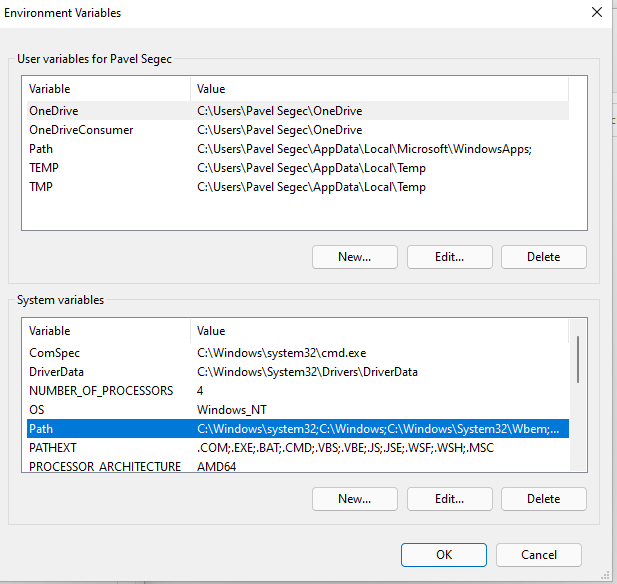Click Edit under user variables
The height and width of the screenshot is (584, 617).
[449, 257]
